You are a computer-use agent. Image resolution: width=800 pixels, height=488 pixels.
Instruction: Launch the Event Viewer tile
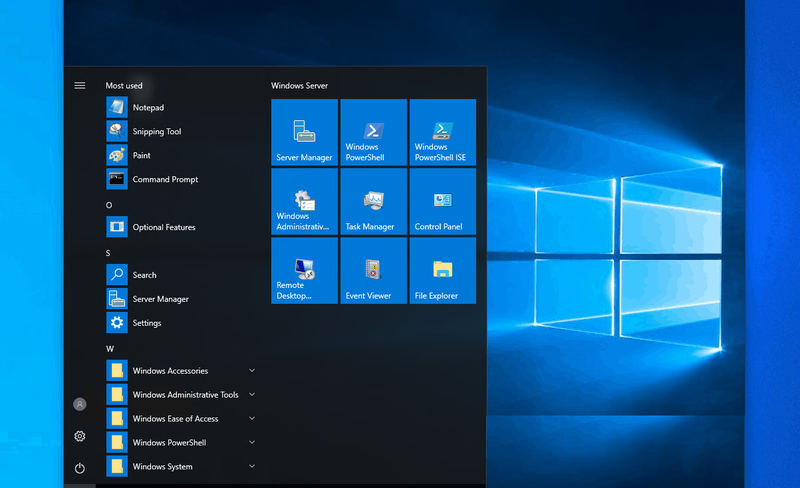[373, 271]
